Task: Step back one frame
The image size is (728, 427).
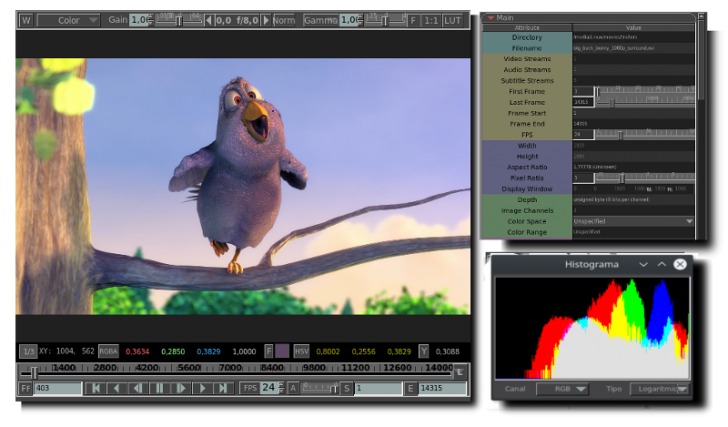Action: 137,388
